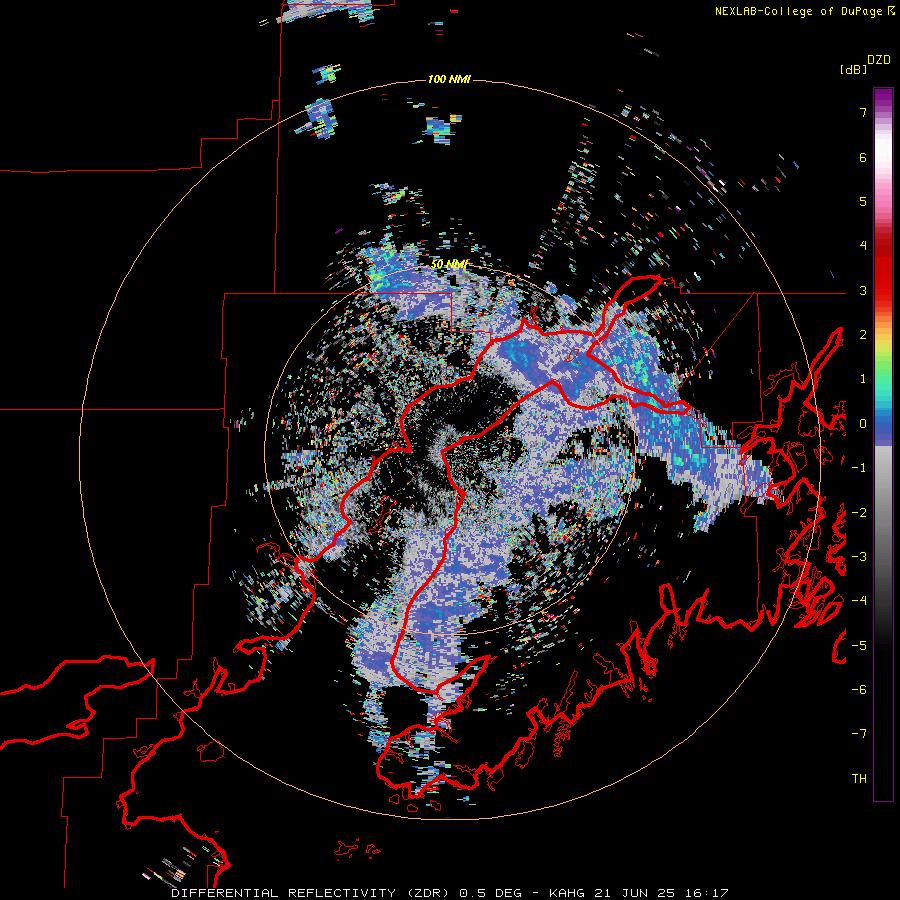The image size is (900, 900).
Task: Click the 0 value on the dB scale
Action: tap(863, 424)
